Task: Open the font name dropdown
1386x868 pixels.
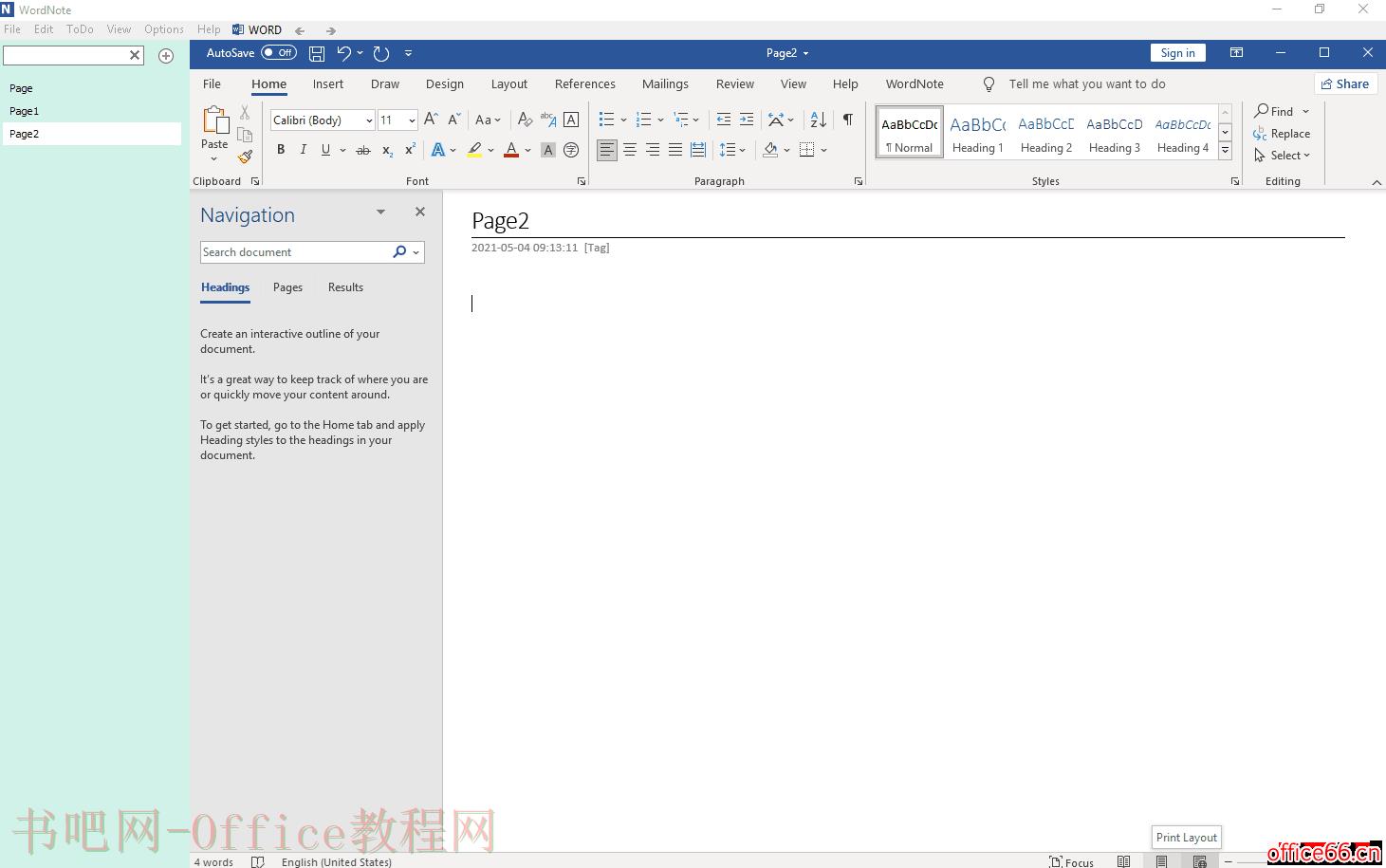Action: (369, 120)
